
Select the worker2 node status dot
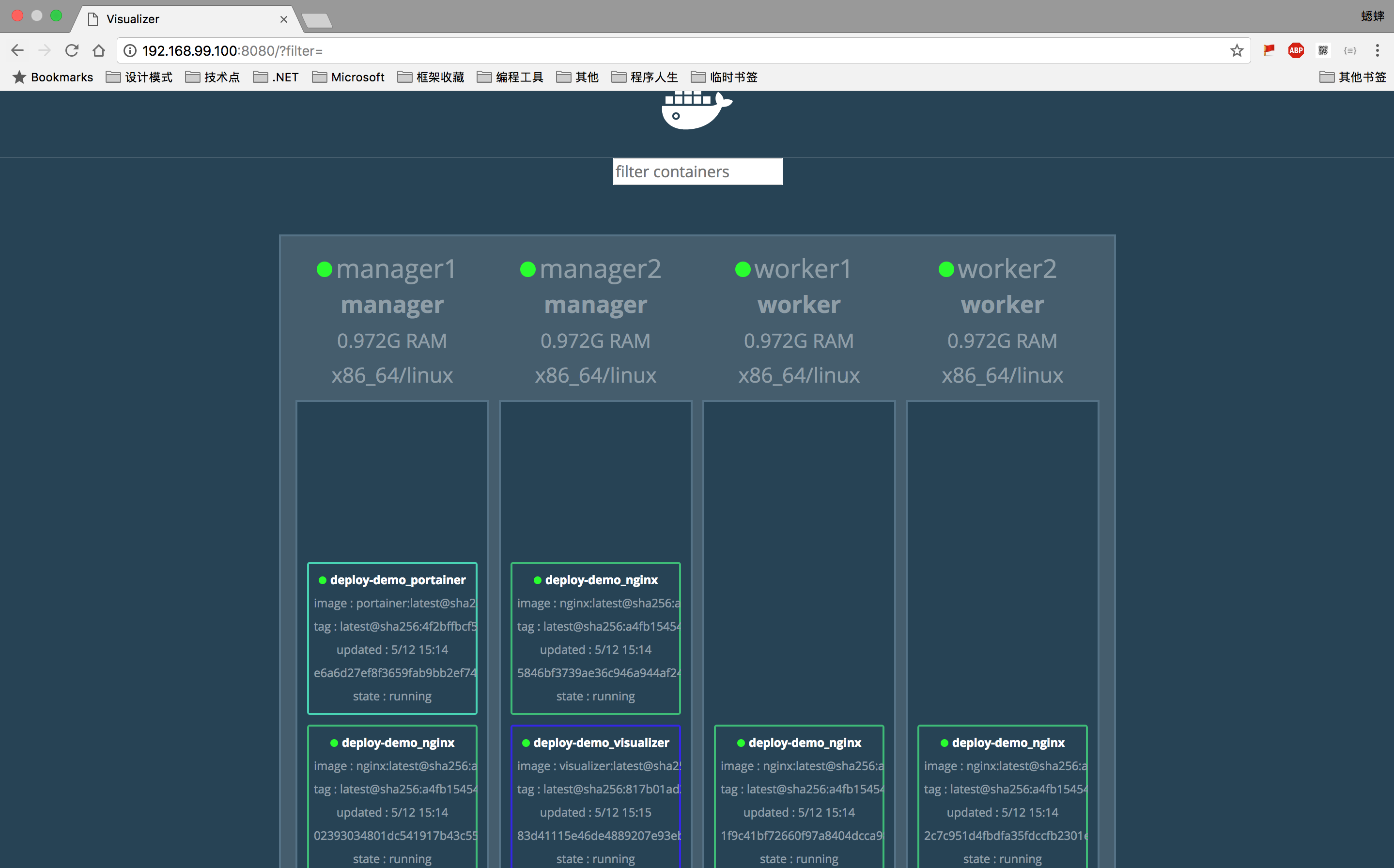(946, 269)
